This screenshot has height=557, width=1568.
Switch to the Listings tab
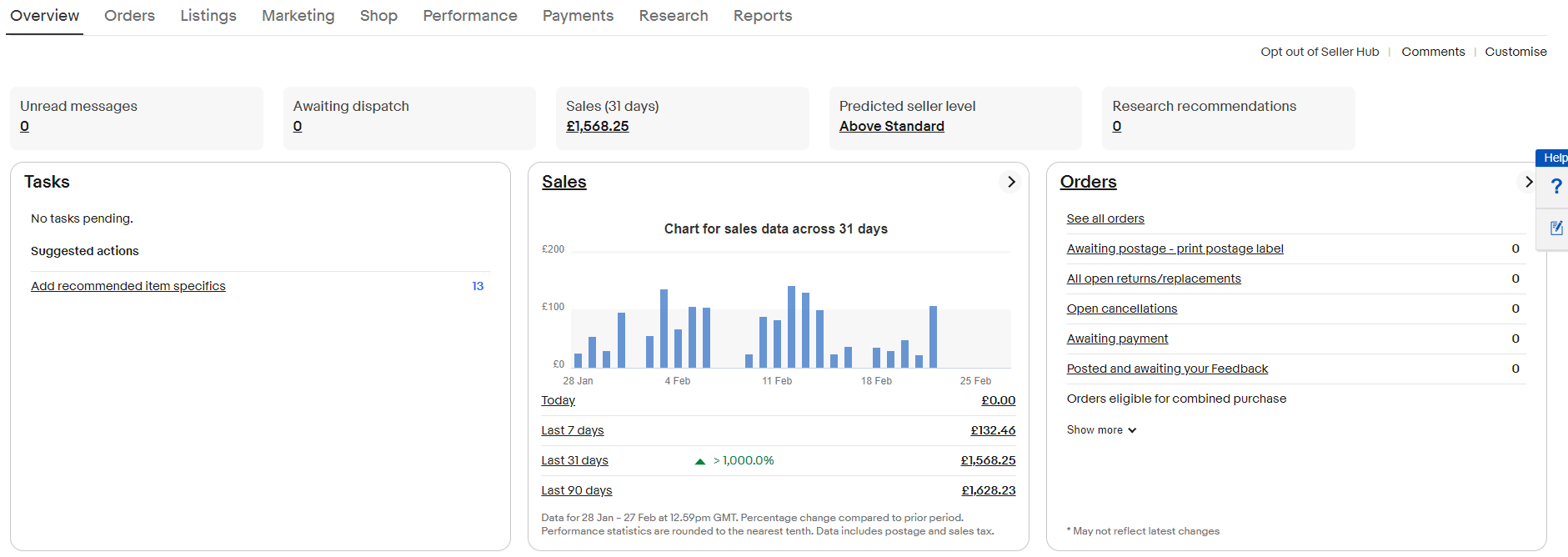tap(208, 16)
